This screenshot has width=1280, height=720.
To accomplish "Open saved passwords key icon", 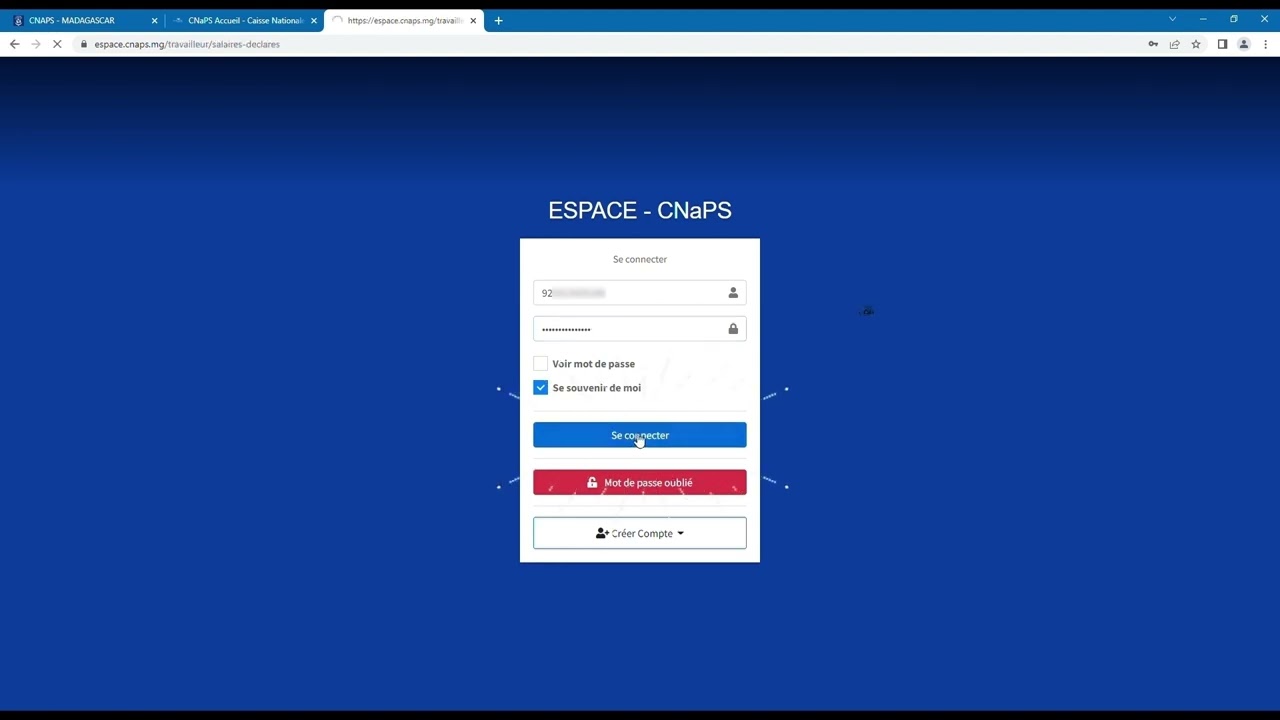I will (1153, 44).
